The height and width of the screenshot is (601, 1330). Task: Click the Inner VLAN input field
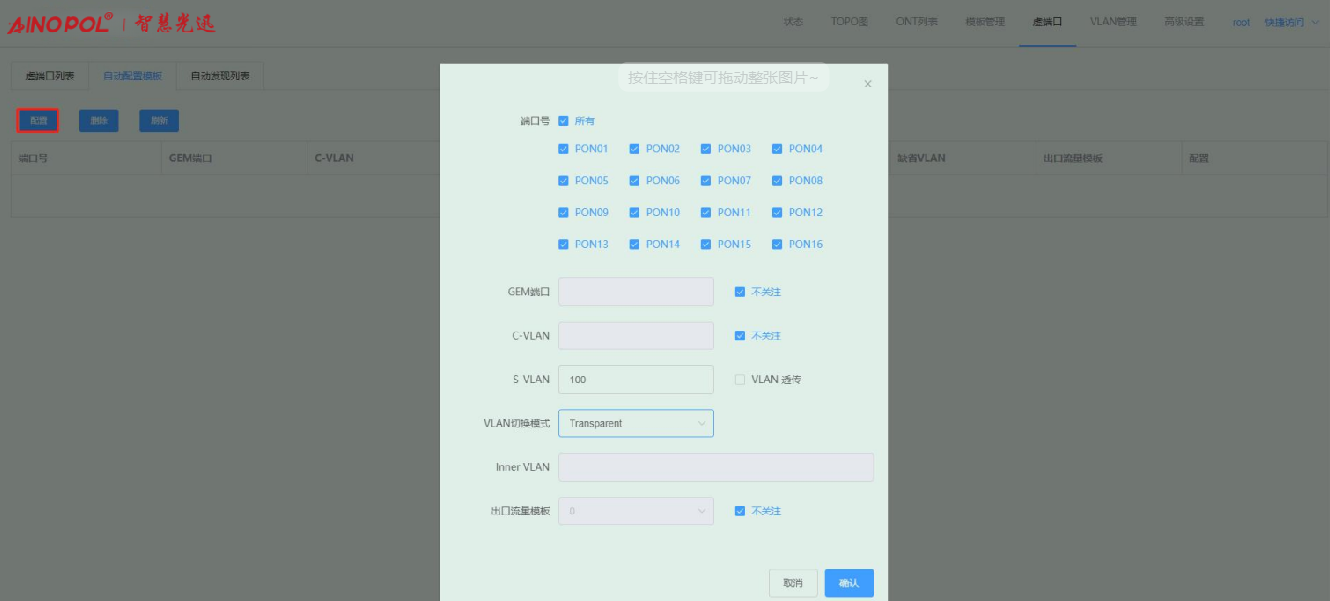715,467
